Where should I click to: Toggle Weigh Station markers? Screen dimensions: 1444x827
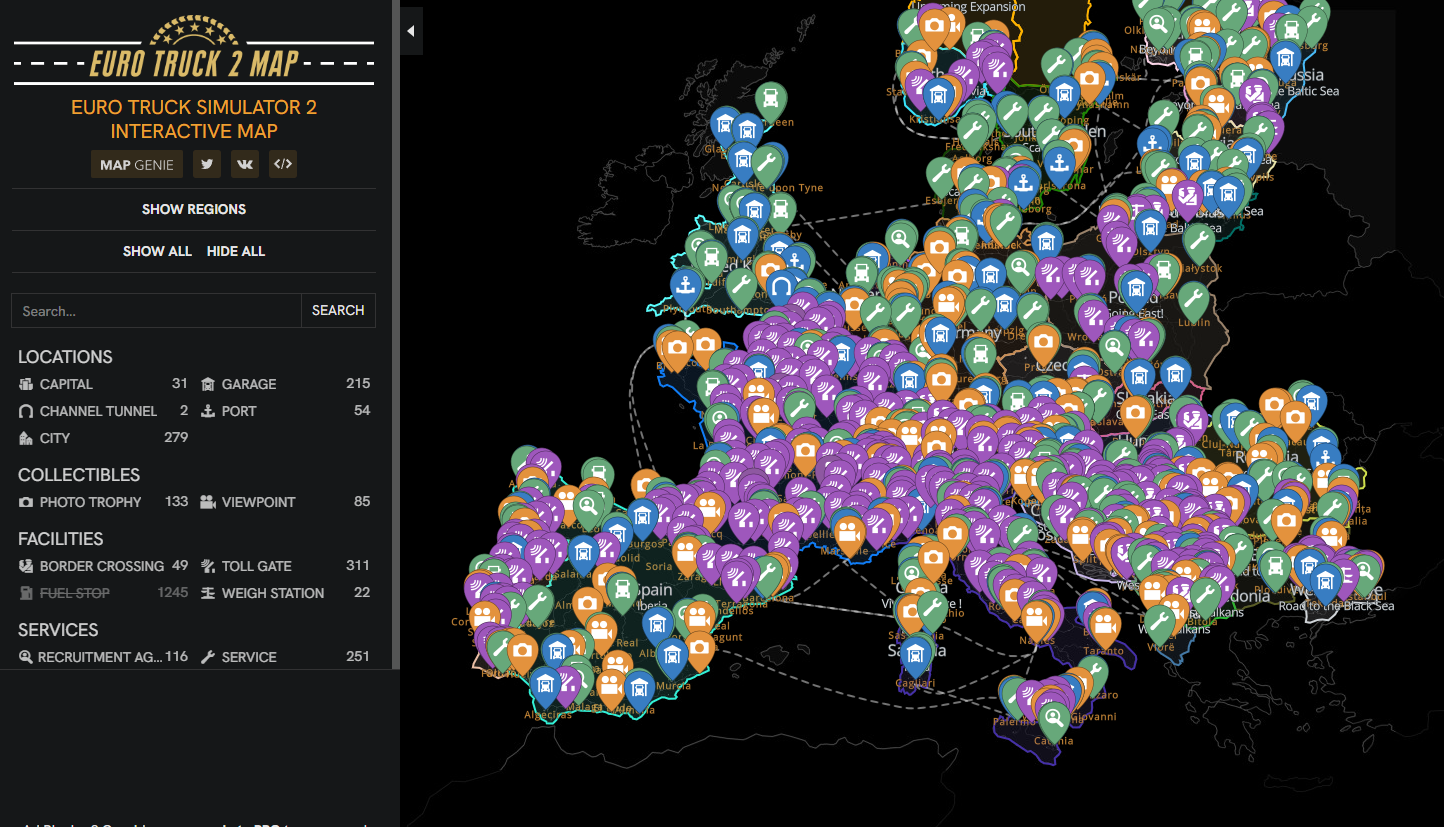pyautogui.click(x=285, y=593)
